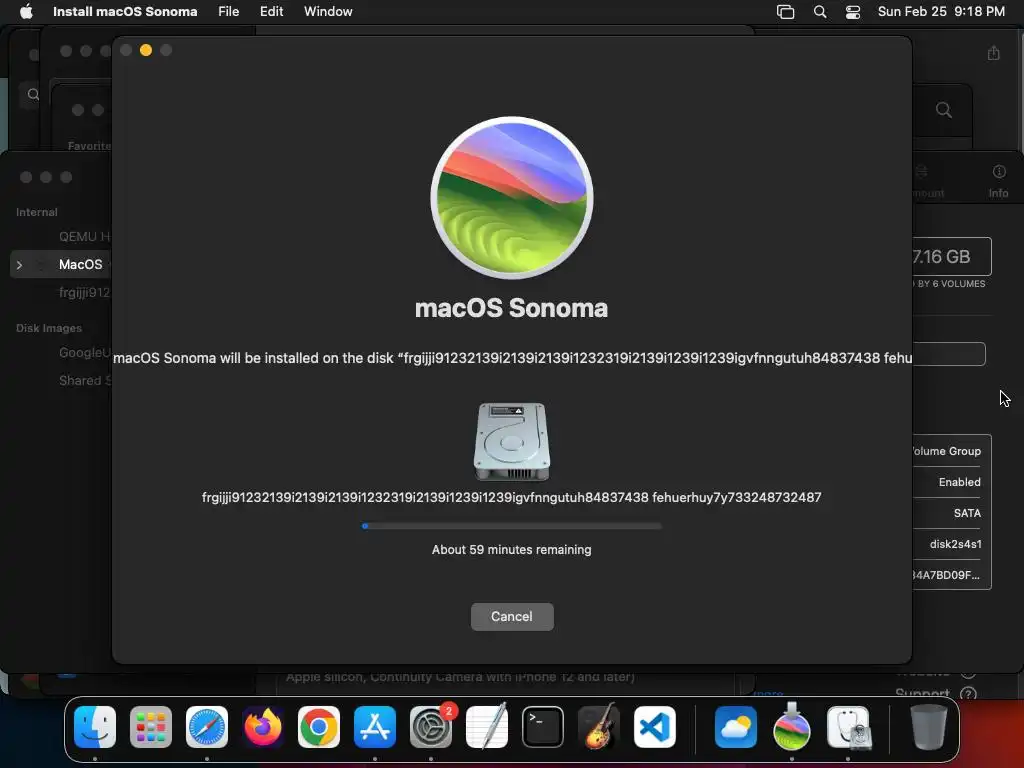Image resolution: width=1024 pixels, height=768 pixels.
Task: Open Terminal from the Dock
Action: point(543,727)
